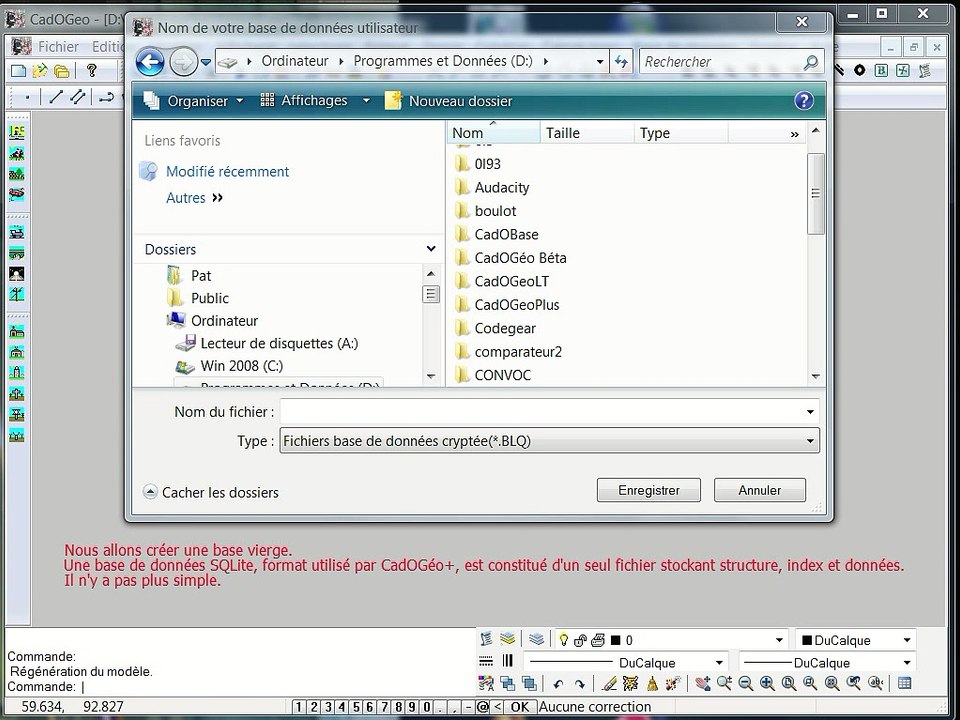Select the single Line drawing tool
This screenshot has height=720, width=960.
pos(56,97)
